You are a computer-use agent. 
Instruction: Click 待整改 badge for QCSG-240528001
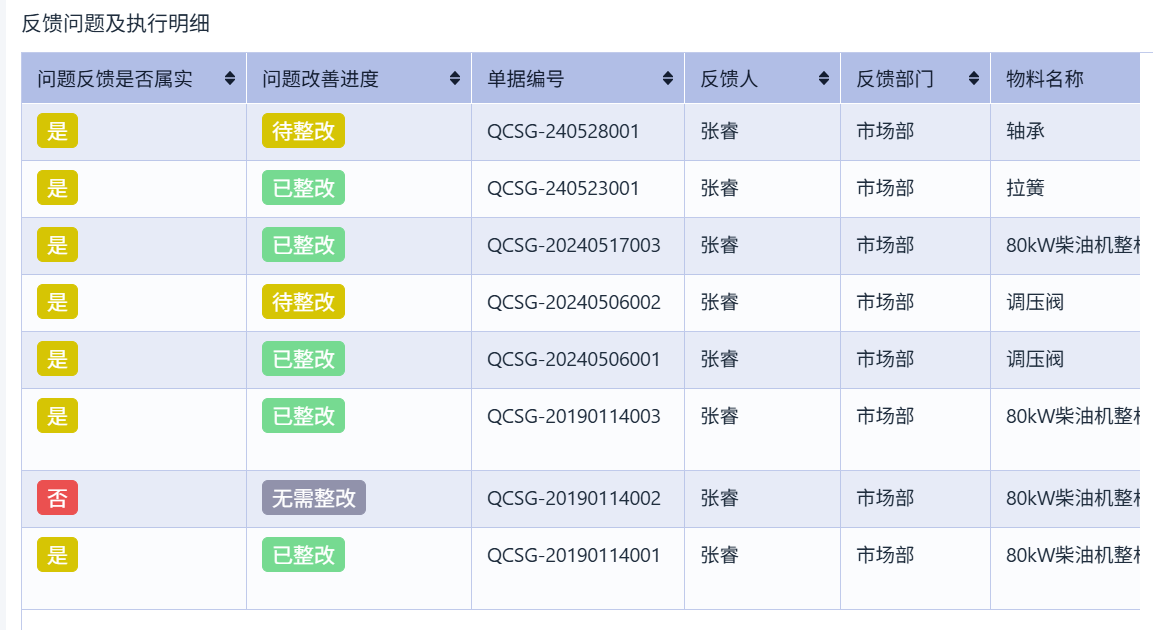coord(303,131)
